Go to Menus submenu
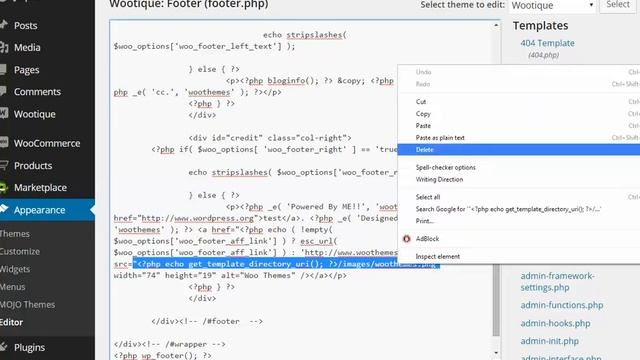 click(x=13, y=287)
